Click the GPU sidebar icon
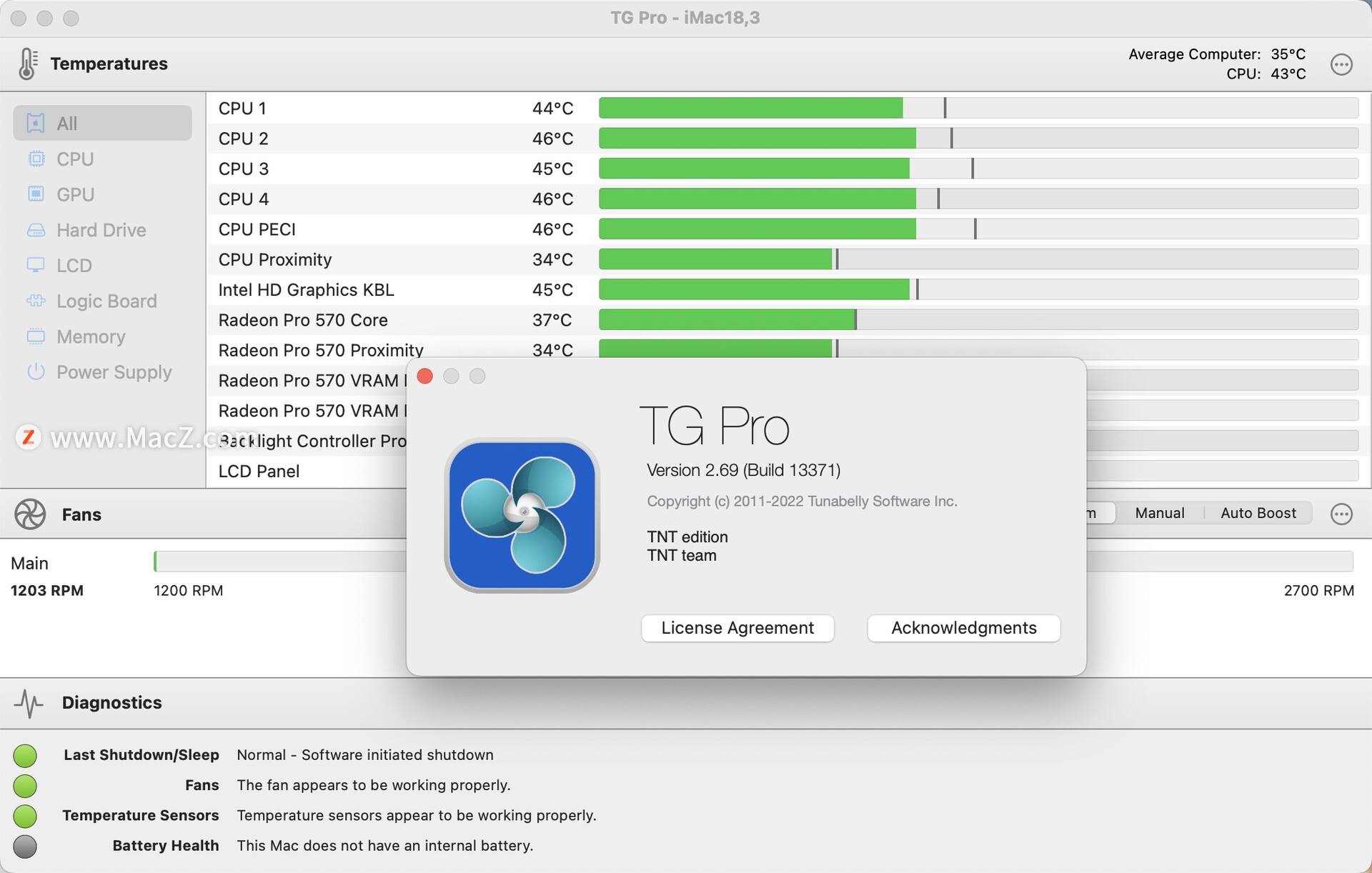This screenshot has width=1372, height=873. pyautogui.click(x=36, y=194)
